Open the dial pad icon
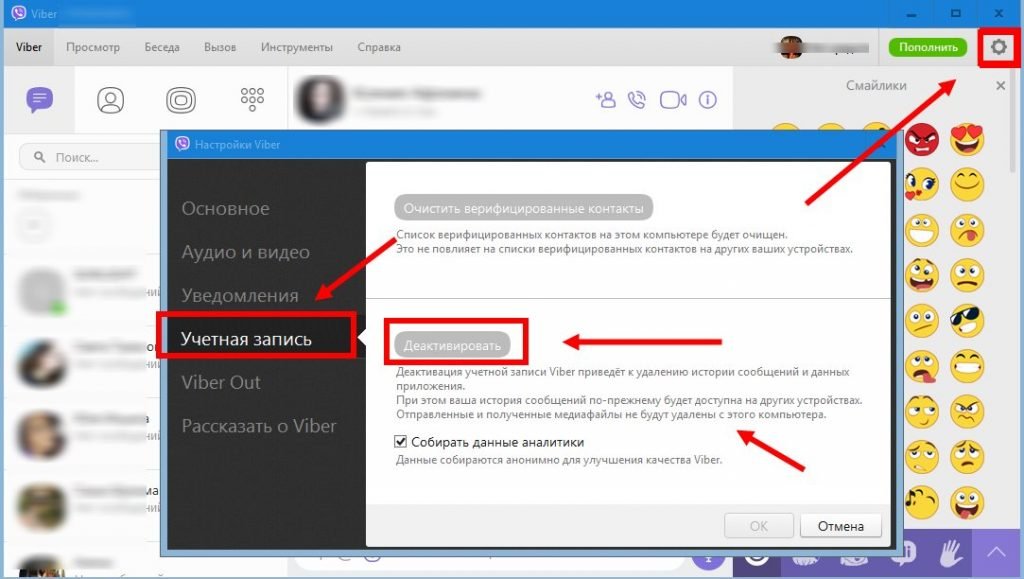 [x=252, y=99]
